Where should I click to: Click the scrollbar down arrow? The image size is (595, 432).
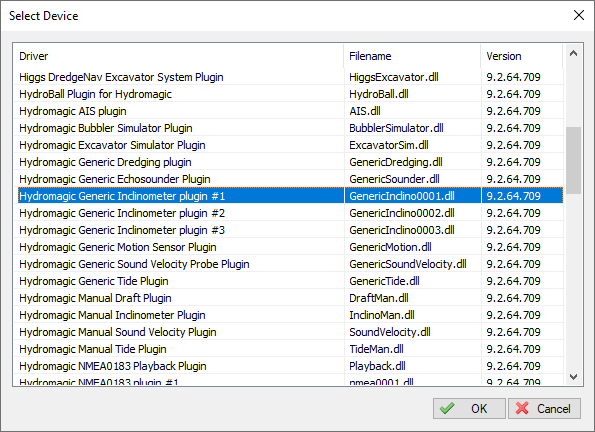[573, 377]
